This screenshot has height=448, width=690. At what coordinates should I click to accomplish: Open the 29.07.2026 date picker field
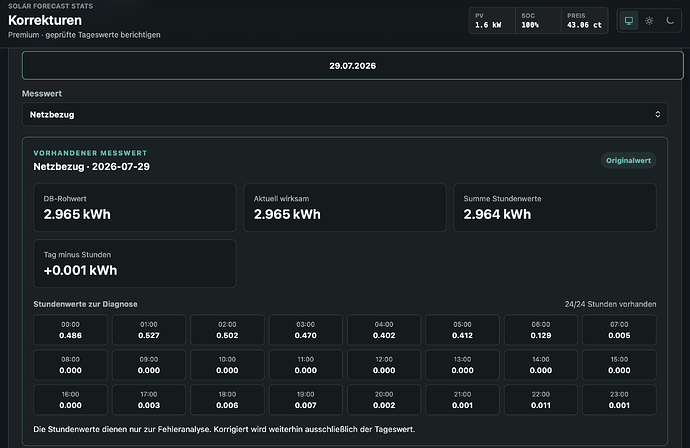pos(352,66)
